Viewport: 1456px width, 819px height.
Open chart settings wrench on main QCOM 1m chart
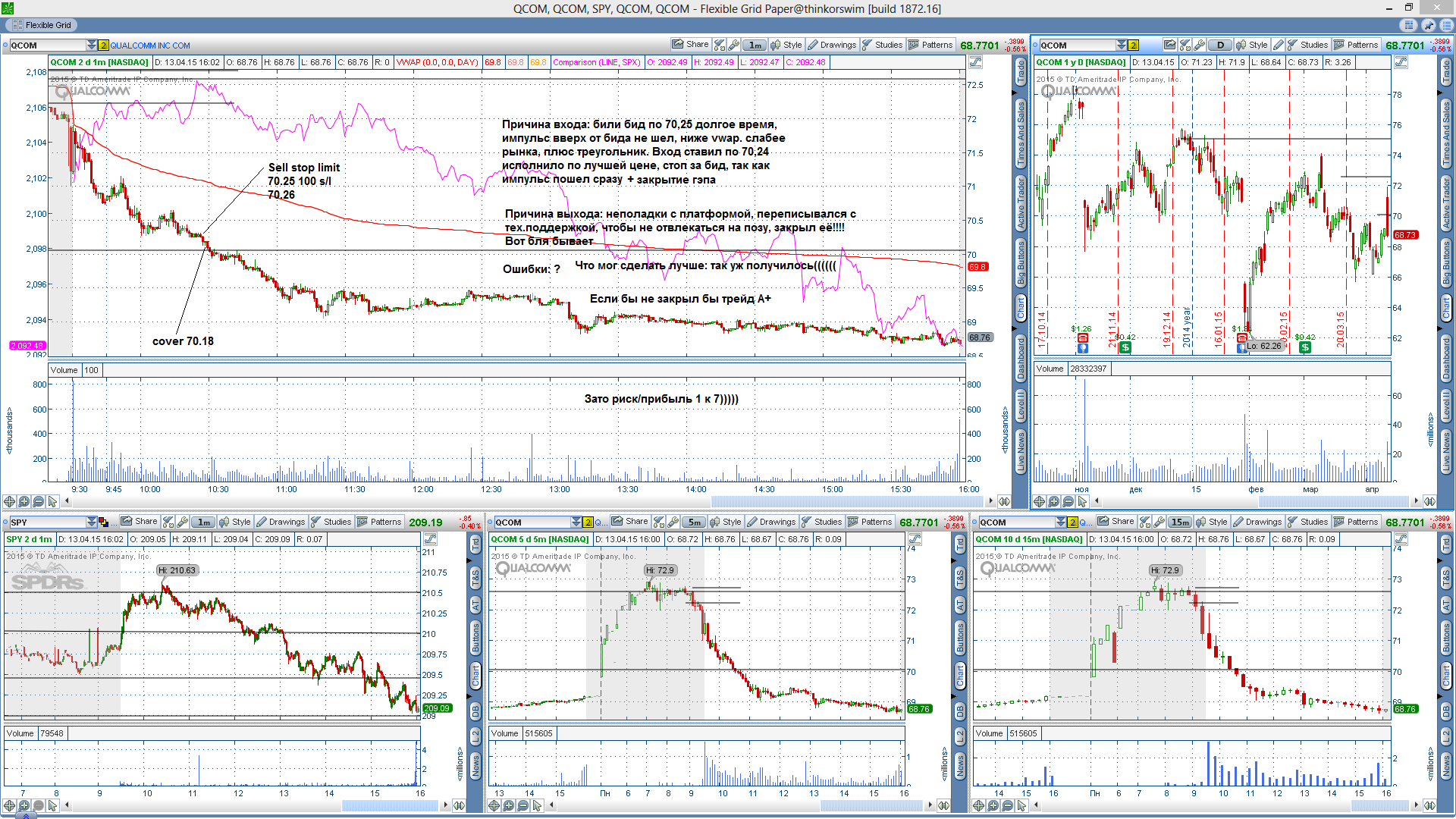[x=733, y=45]
